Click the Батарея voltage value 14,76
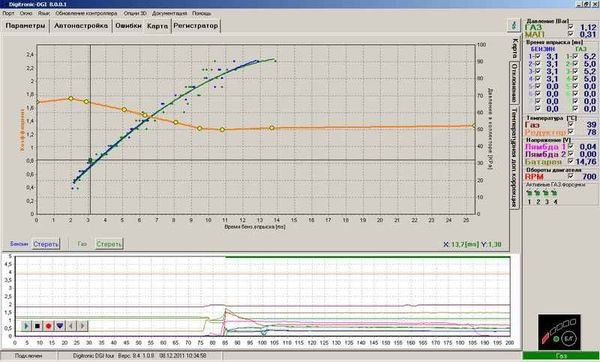This screenshot has width=600, height=362. point(586,161)
